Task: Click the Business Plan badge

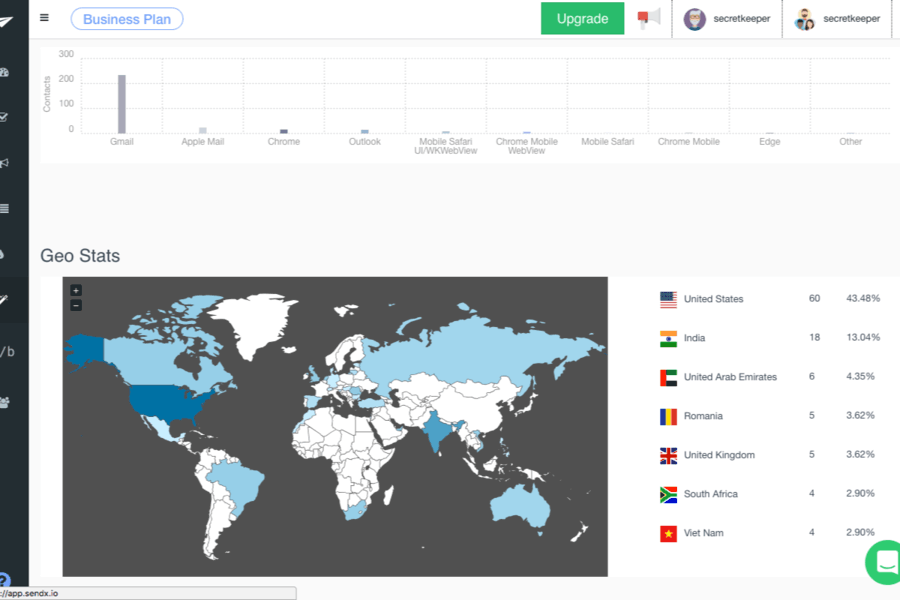Action: click(127, 19)
